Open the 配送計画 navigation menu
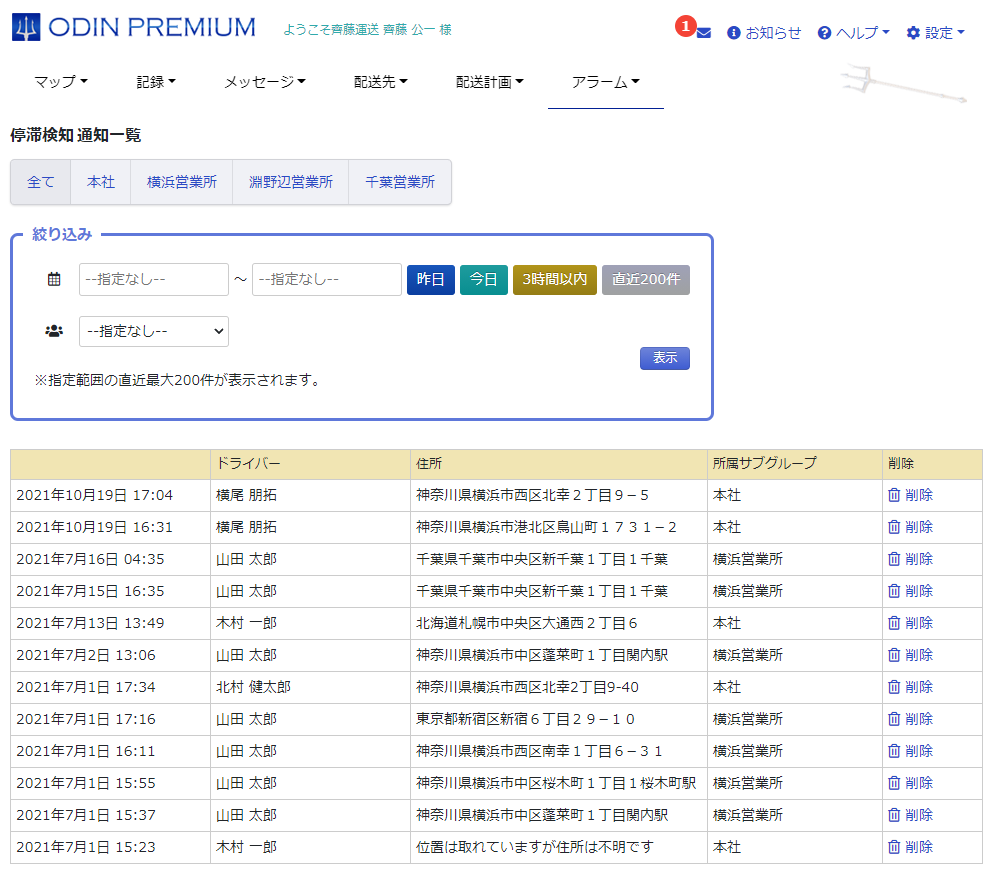The height and width of the screenshot is (872, 987). [x=489, y=82]
